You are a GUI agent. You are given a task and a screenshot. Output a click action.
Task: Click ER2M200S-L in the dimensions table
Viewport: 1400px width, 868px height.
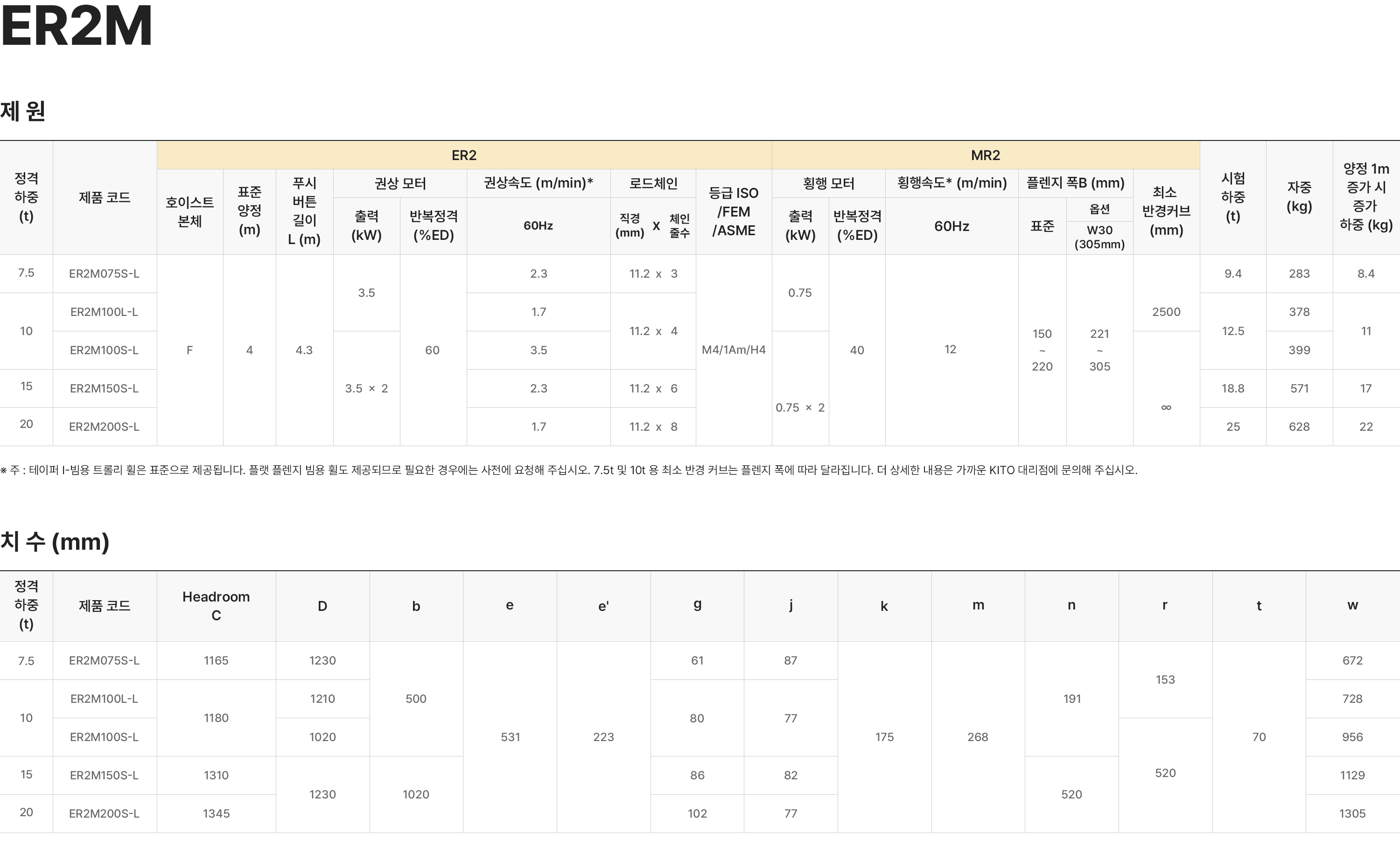click(x=104, y=813)
